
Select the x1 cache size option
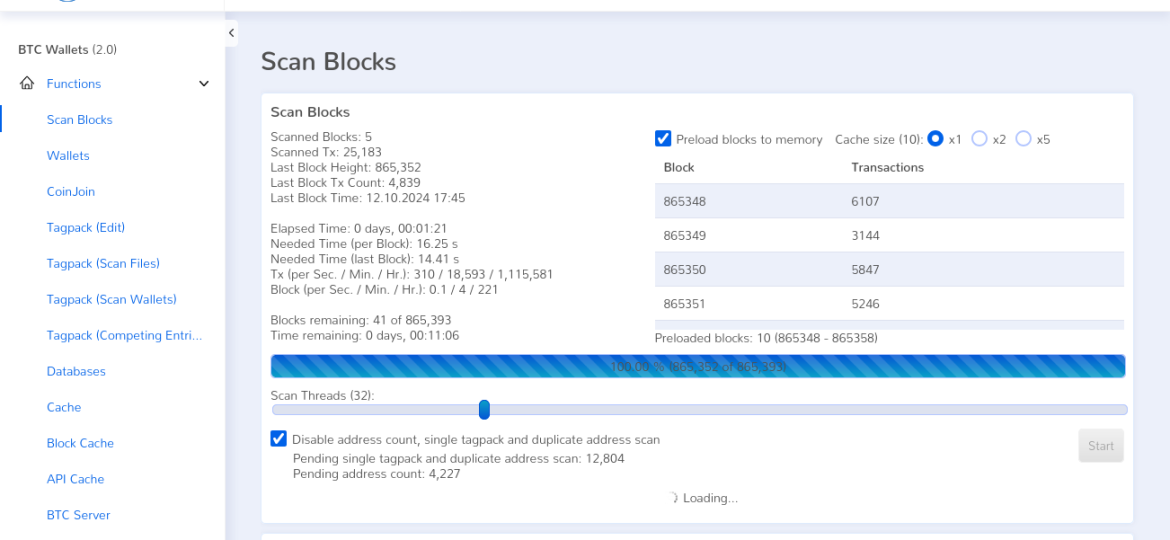(x=935, y=139)
